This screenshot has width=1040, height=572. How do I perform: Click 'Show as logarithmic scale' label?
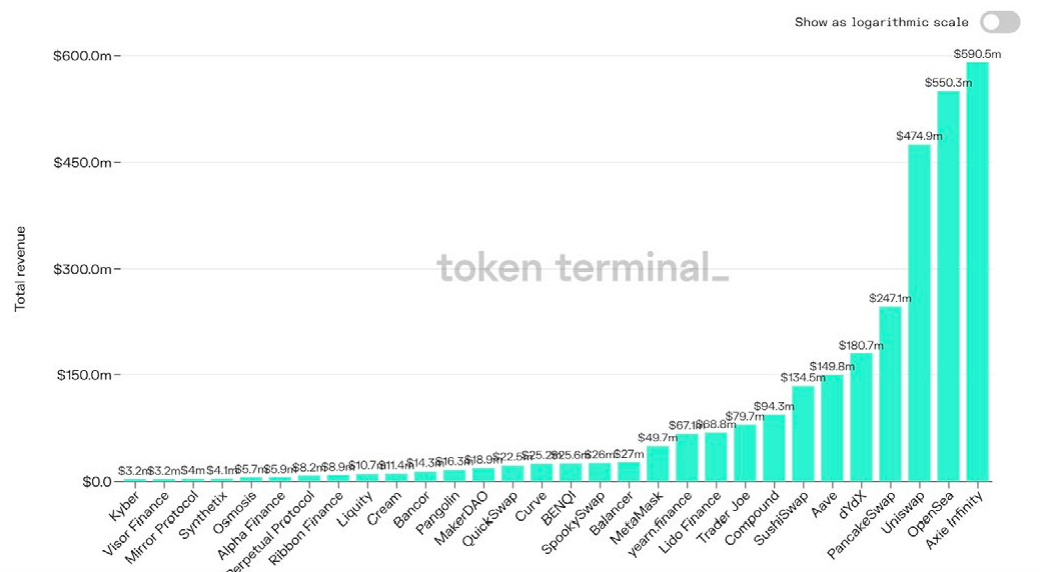pos(881,22)
